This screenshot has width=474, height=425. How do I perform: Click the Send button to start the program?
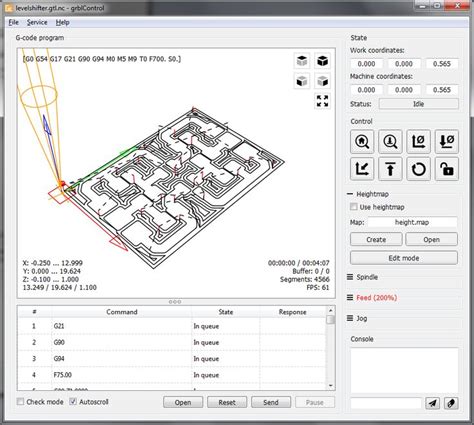271,402
